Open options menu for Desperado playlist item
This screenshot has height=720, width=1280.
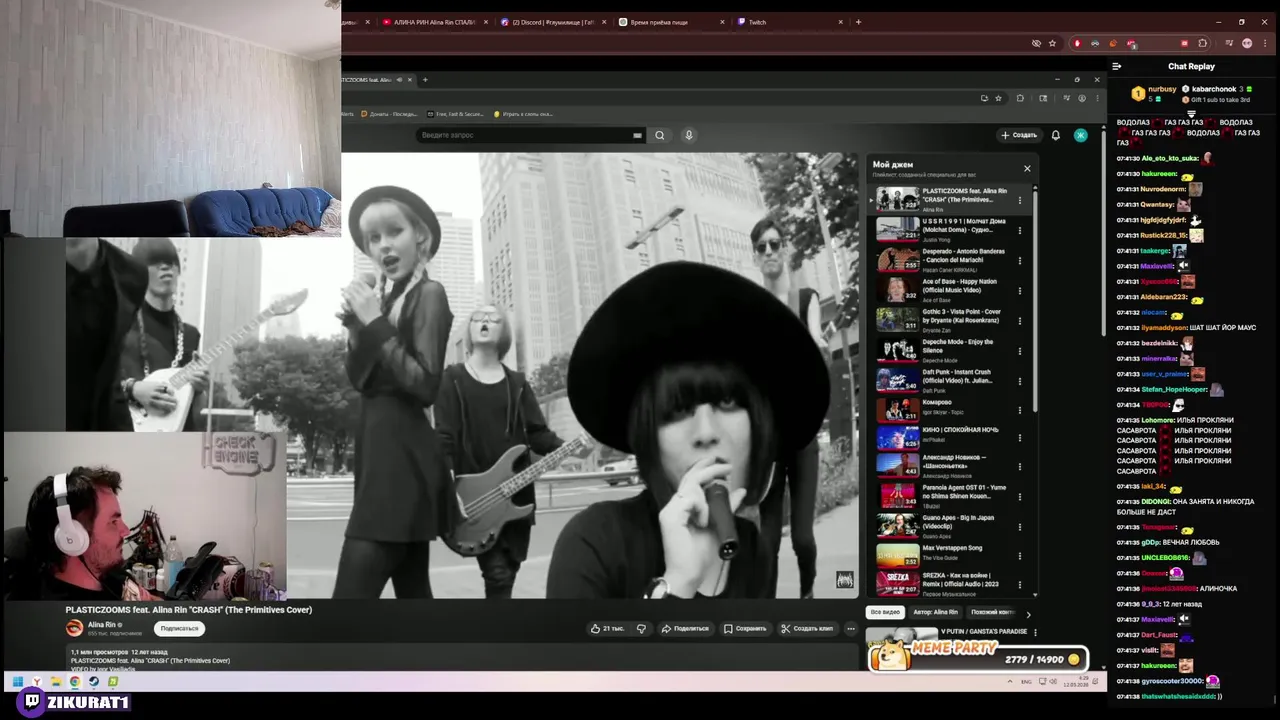(x=1020, y=261)
